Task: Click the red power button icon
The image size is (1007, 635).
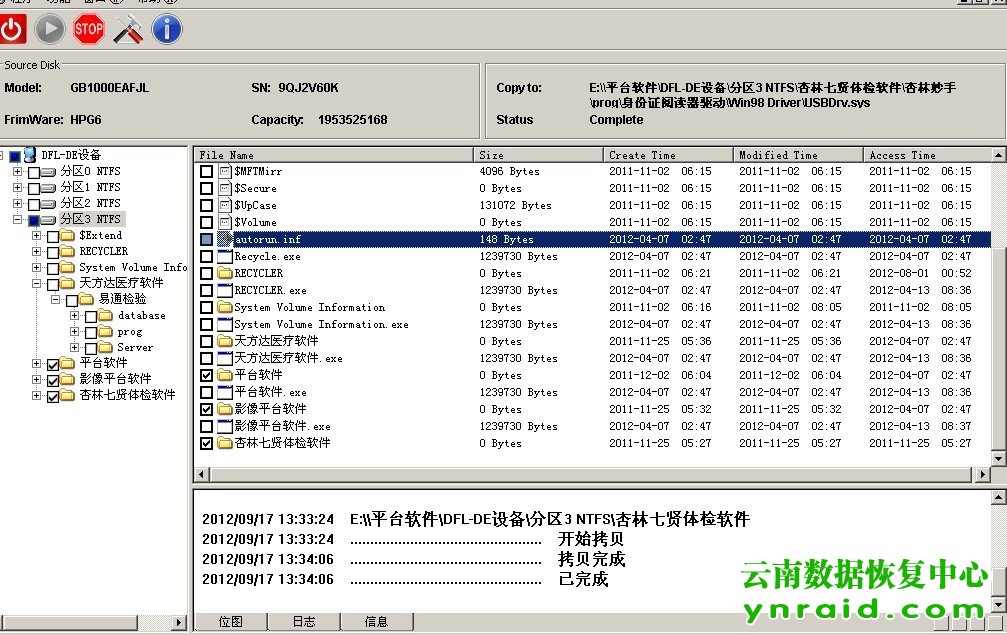Action: (12, 29)
